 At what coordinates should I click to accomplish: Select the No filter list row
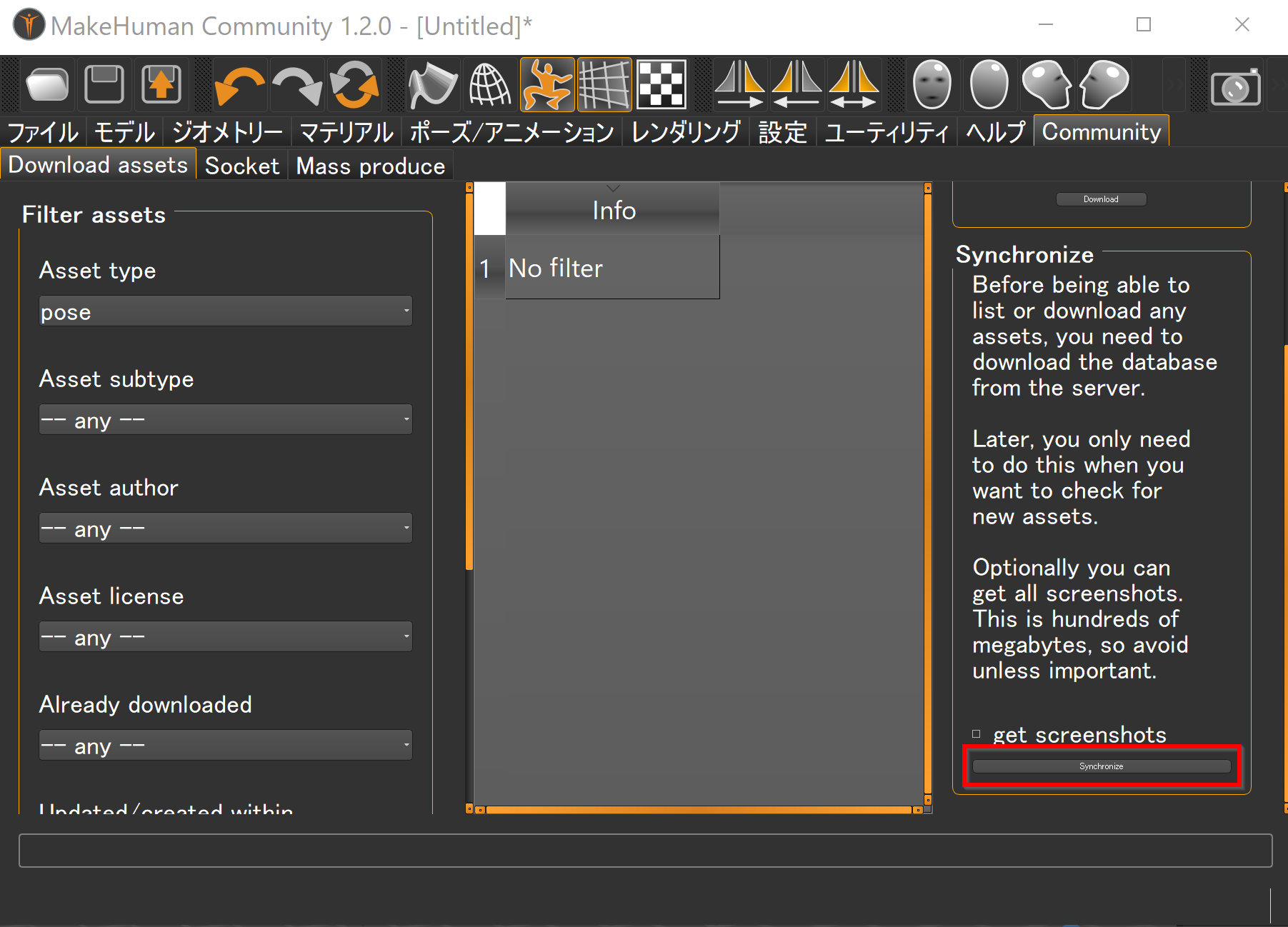tap(611, 269)
